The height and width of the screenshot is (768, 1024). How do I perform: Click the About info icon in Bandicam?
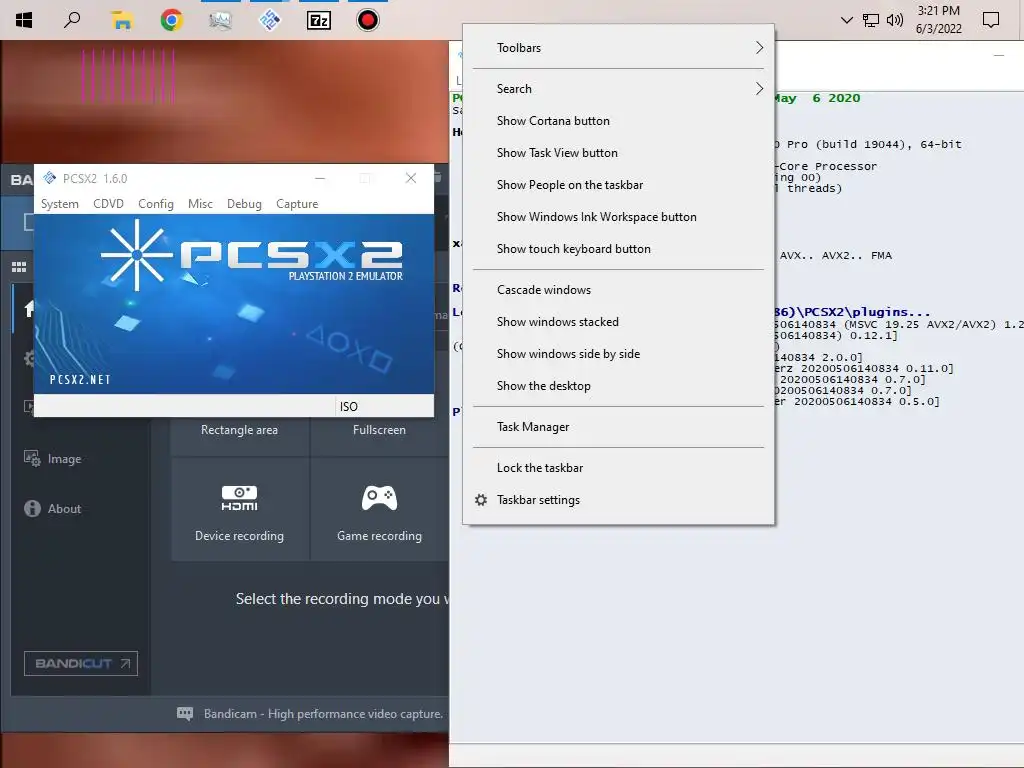(32, 509)
